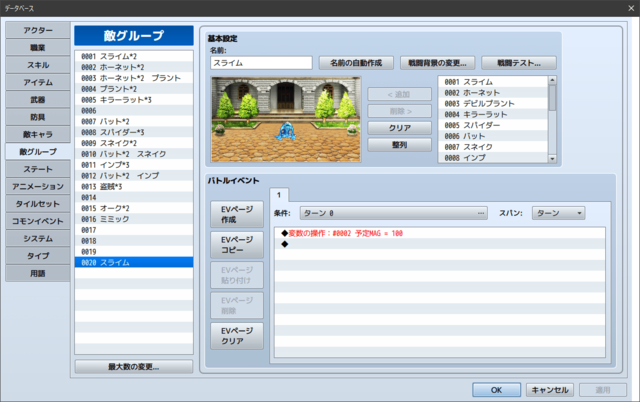Select enemy 0003 デビルプラント
The width and height of the screenshot is (640, 402).
493,104
